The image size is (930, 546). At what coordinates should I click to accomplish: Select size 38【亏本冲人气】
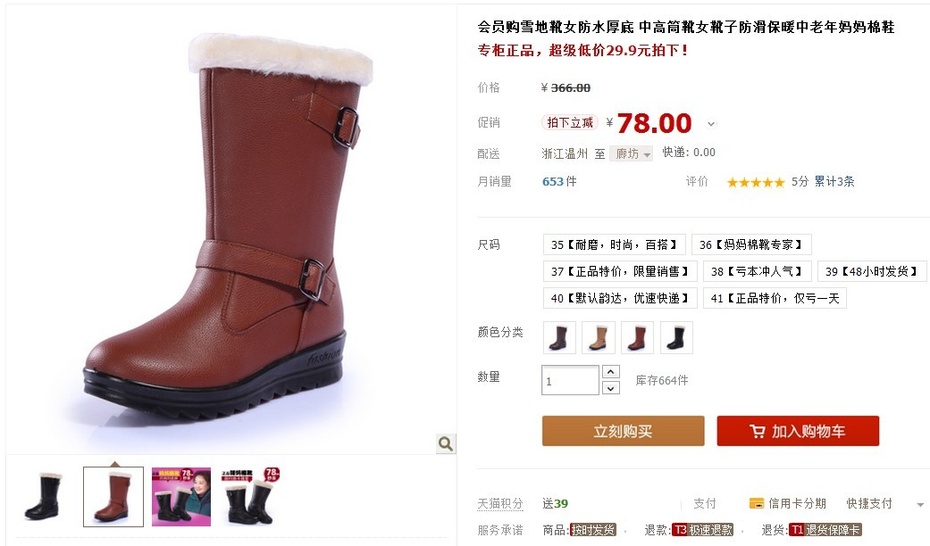[x=756, y=272]
